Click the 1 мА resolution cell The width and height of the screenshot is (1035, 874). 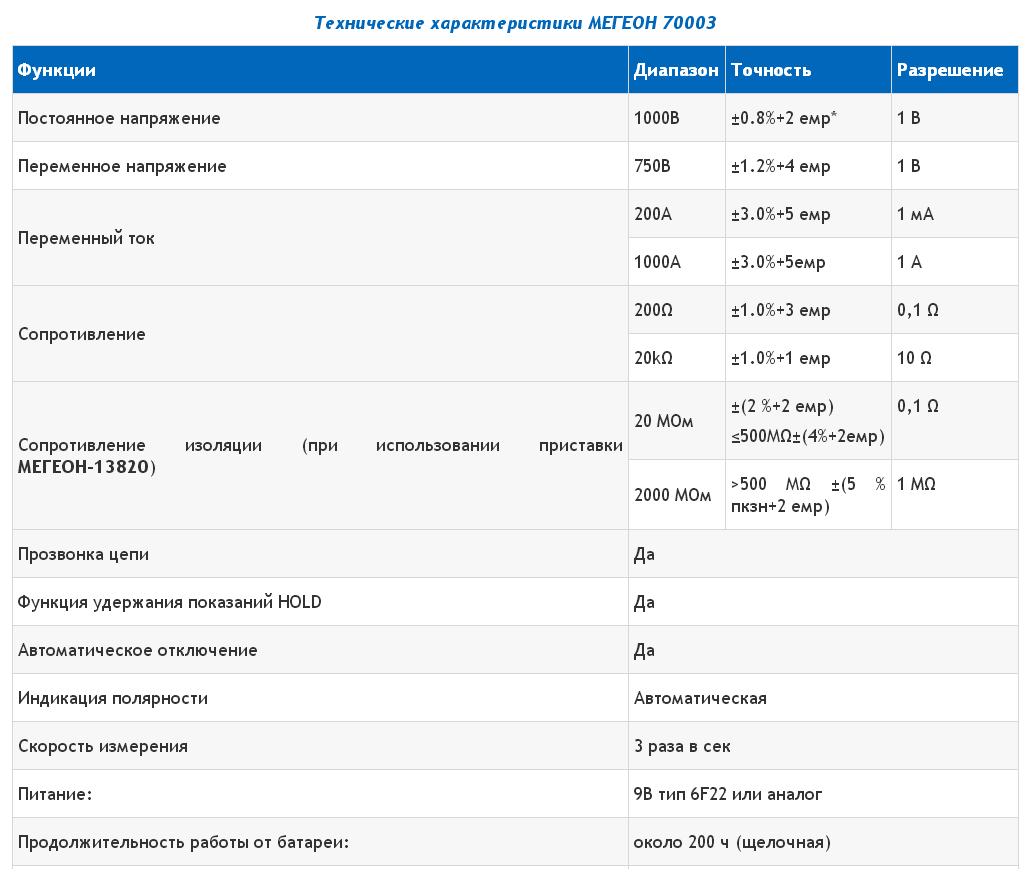point(915,214)
